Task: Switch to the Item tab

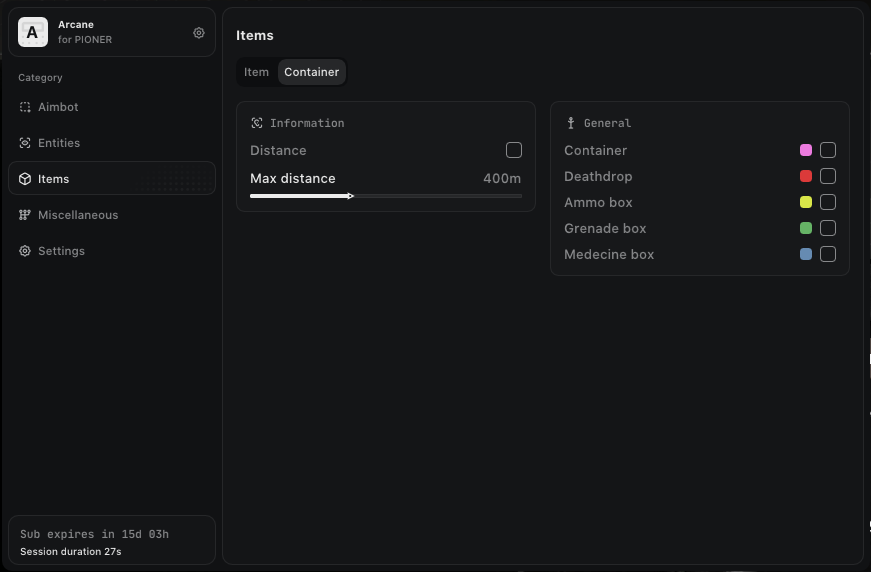Action: 256,72
